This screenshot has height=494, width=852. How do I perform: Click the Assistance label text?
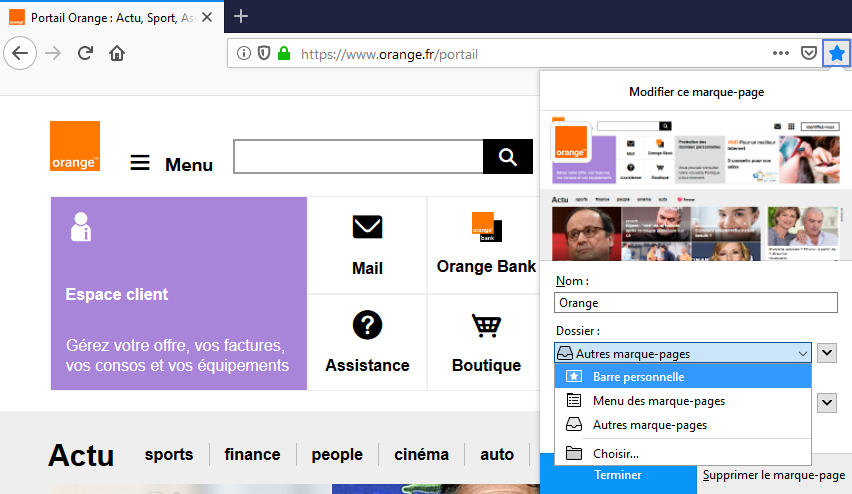pos(367,365)
